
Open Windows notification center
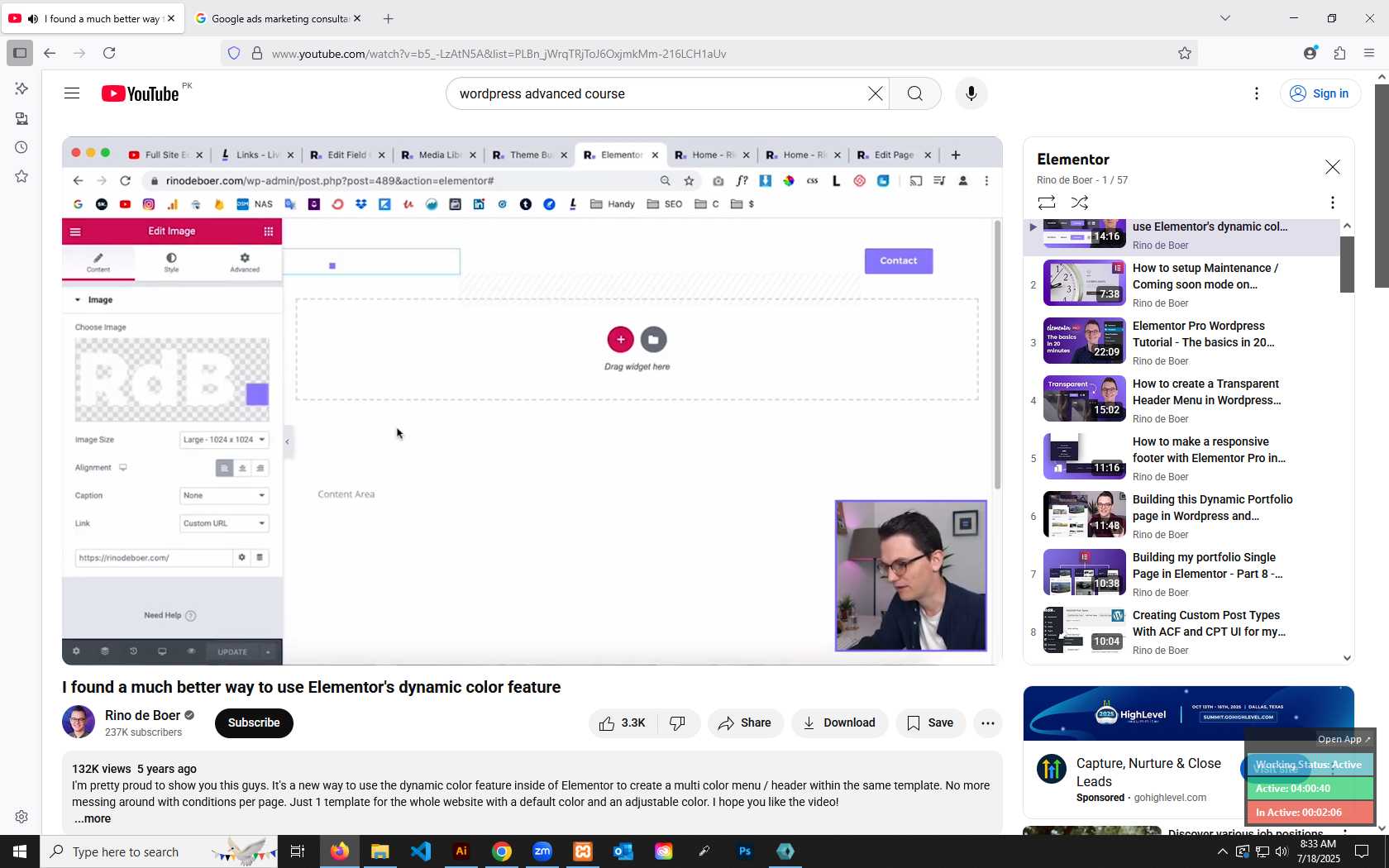[x=1362, y=851]
